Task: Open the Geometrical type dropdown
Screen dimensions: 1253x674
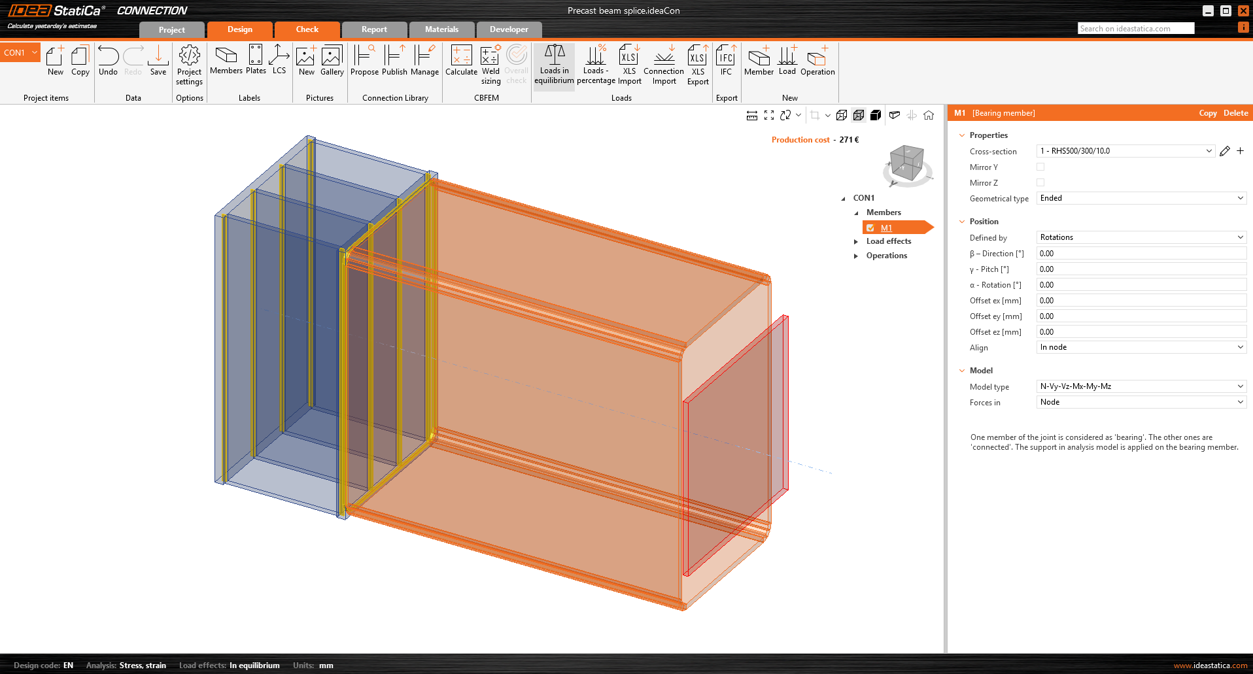Action: [x=1141, y=198]
